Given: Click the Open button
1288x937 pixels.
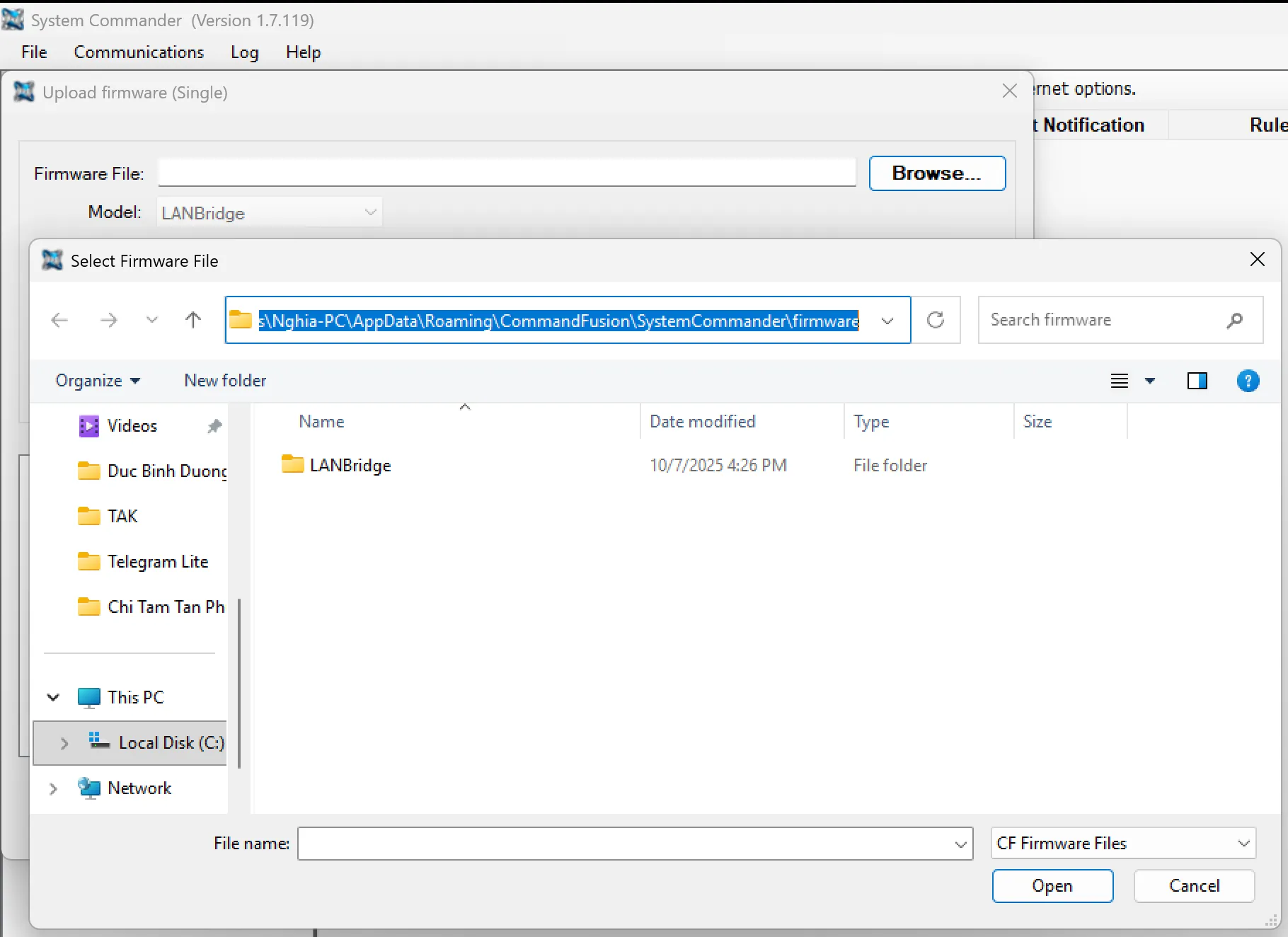Looking at the screenshot, I should 1052,886.
